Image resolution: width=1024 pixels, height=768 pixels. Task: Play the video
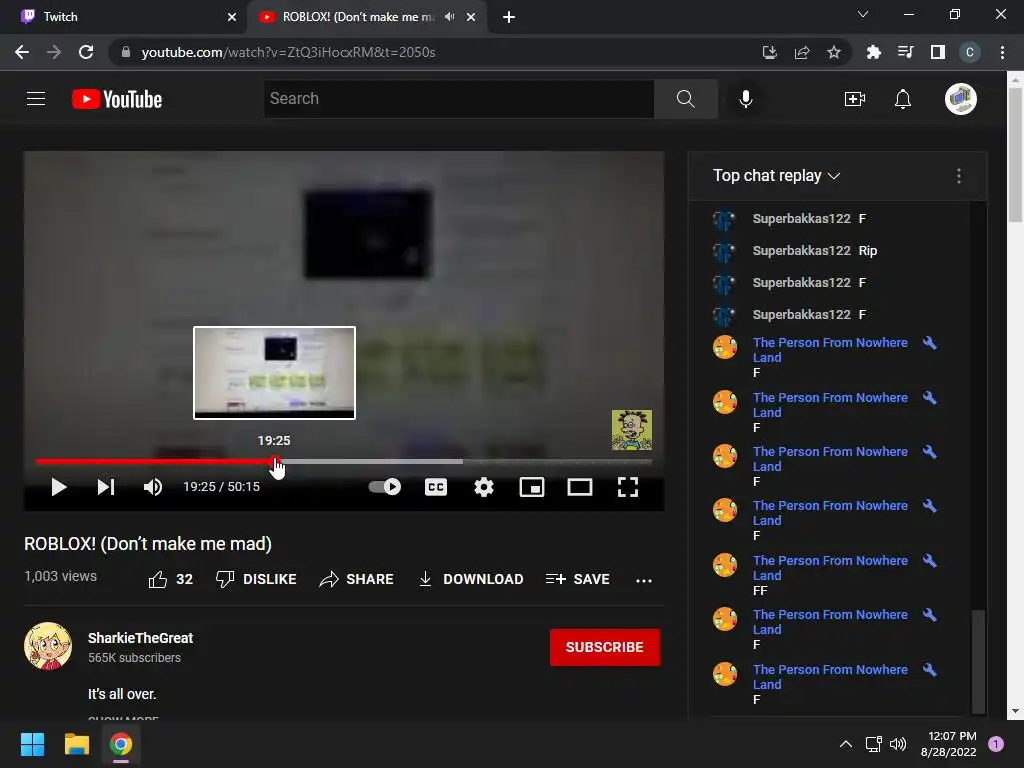coord(59,487)
